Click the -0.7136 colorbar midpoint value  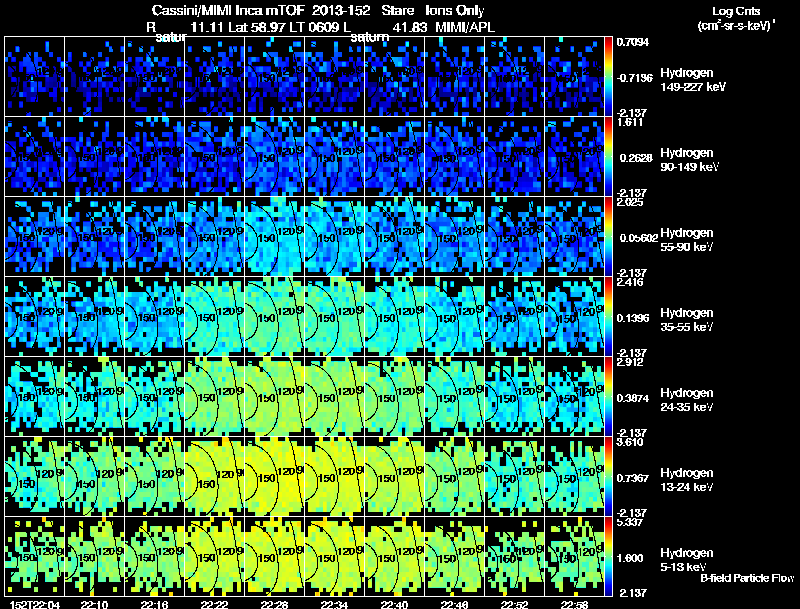[634, 78]
